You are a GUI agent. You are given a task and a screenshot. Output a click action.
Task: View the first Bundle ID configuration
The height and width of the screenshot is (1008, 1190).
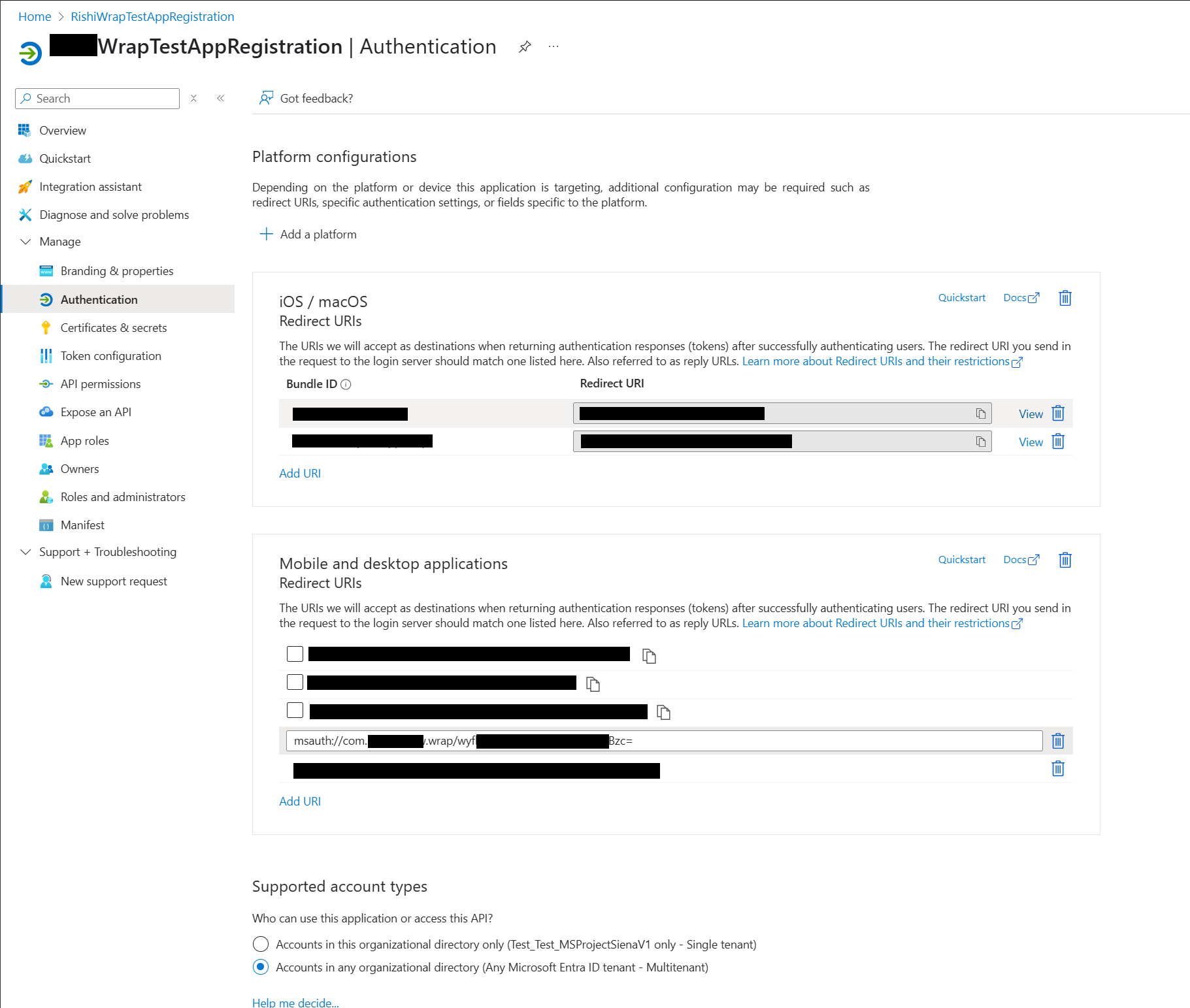click(1031, 414)
